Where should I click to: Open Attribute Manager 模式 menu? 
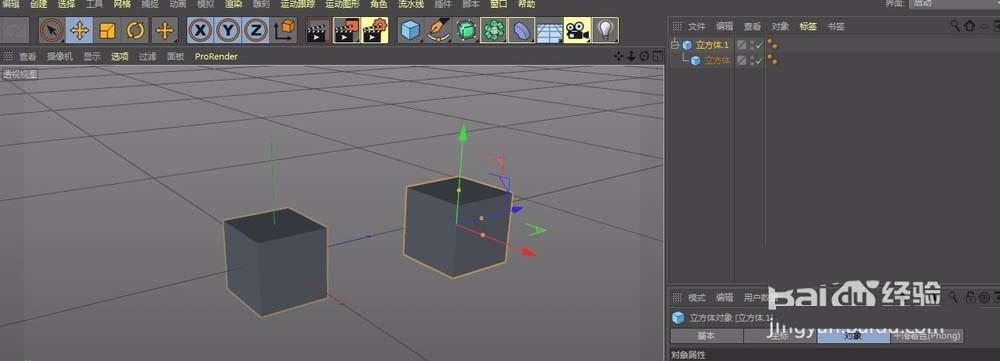coord(696,297)
